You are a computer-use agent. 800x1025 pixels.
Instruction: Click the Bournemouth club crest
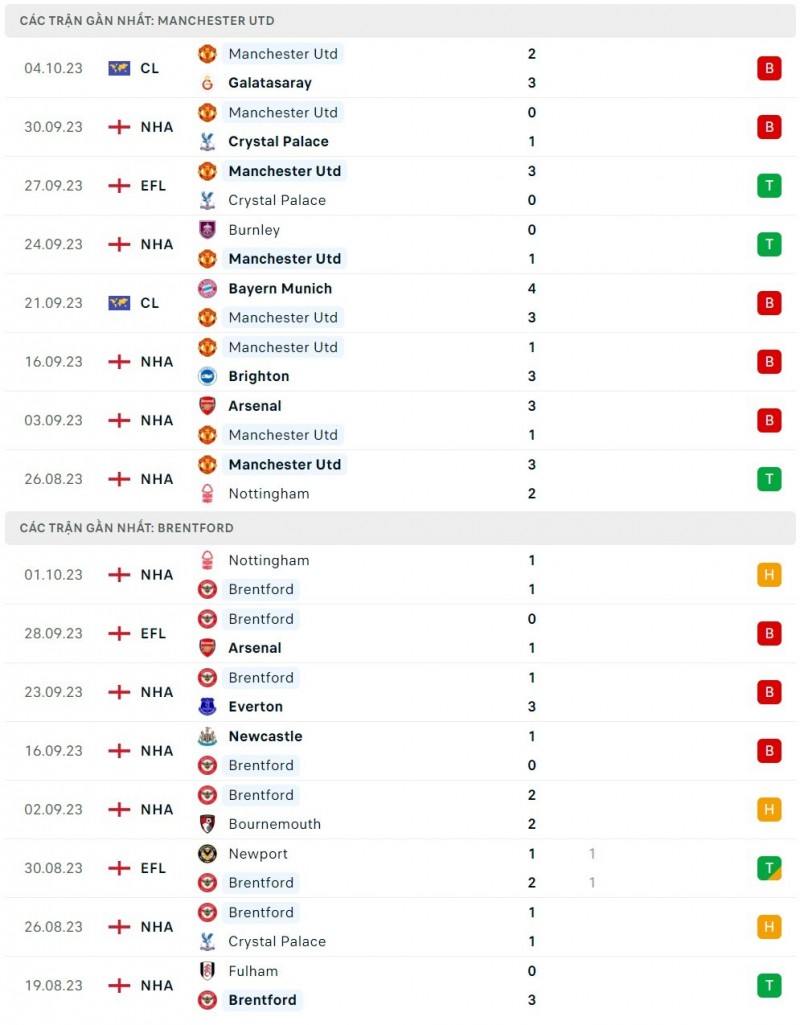(207, 824)
